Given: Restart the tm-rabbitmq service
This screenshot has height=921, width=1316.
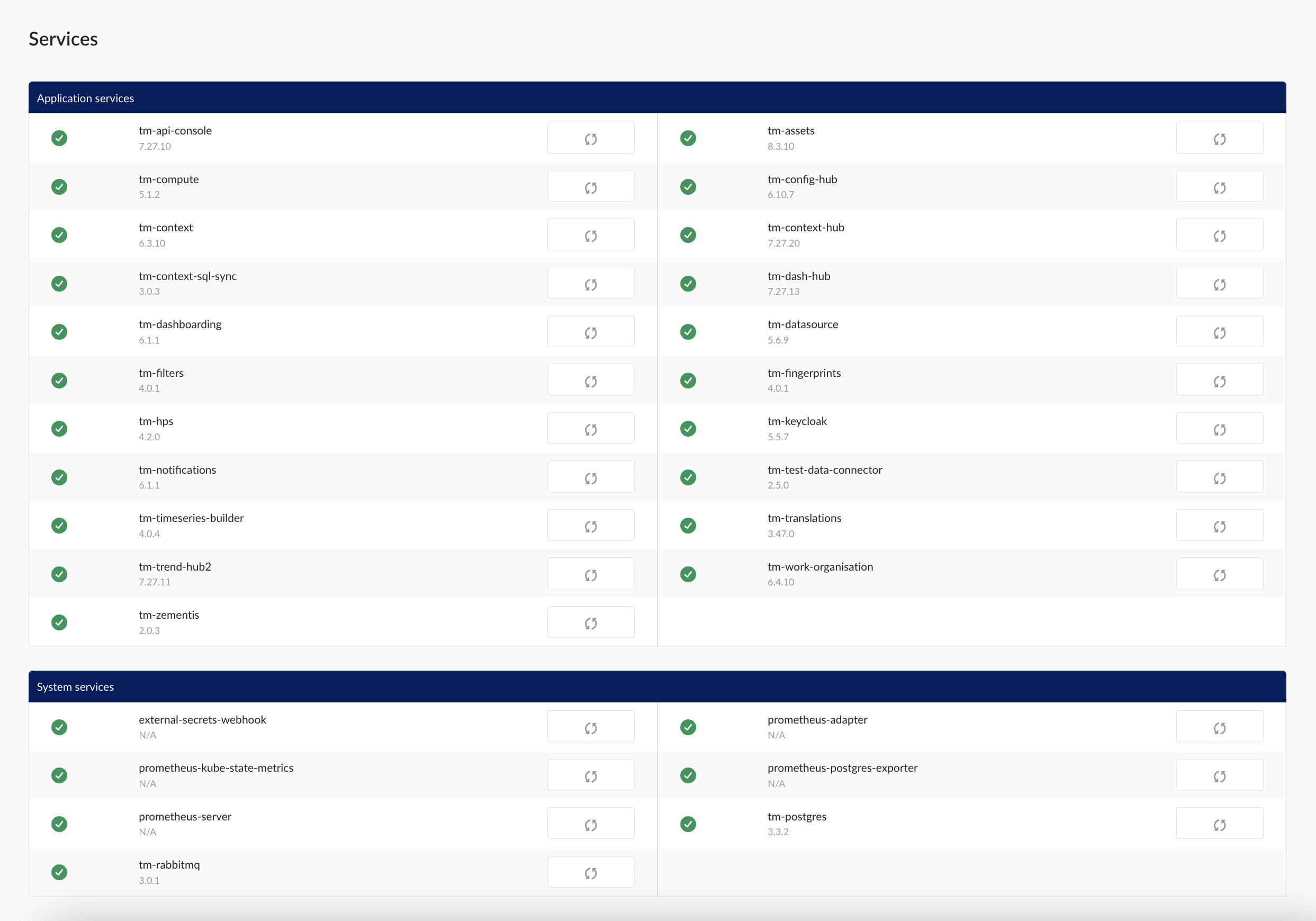Looking at the screenshot, I should coord(590,872).
